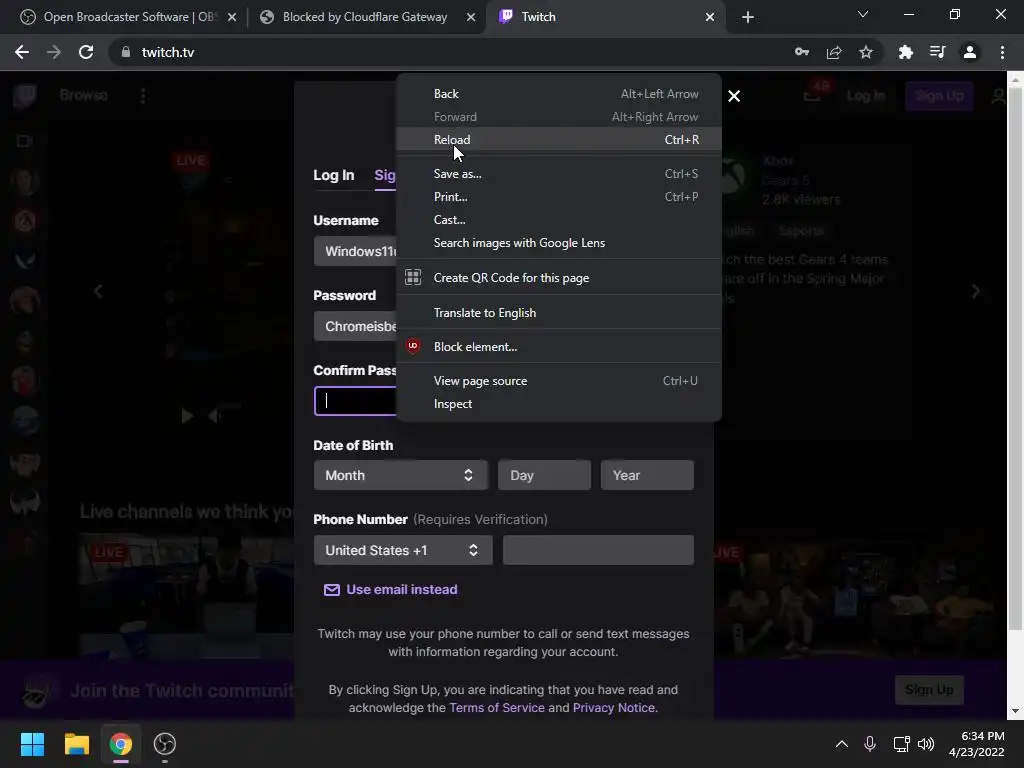
Task: Select Reload in the context menu
Action: (559, 139)
